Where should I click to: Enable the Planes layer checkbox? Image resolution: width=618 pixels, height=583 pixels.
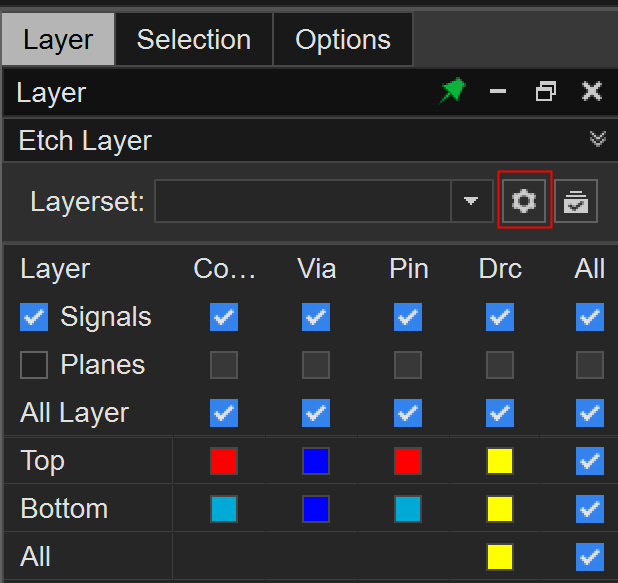coord(34,365)
